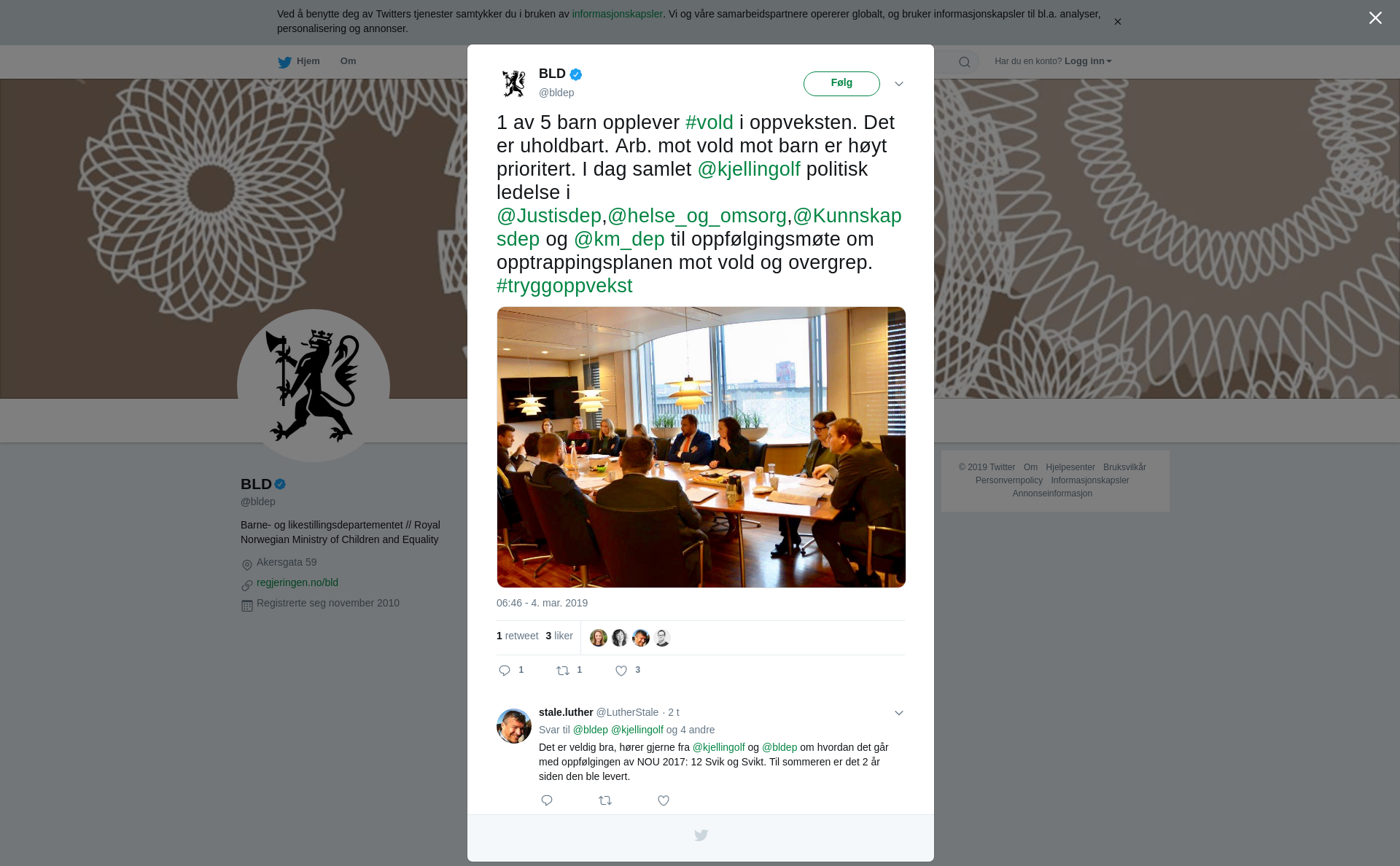1400x866 pixels.
Task: Click the retweet icon under BLD tweet
Action: point(563,671)
